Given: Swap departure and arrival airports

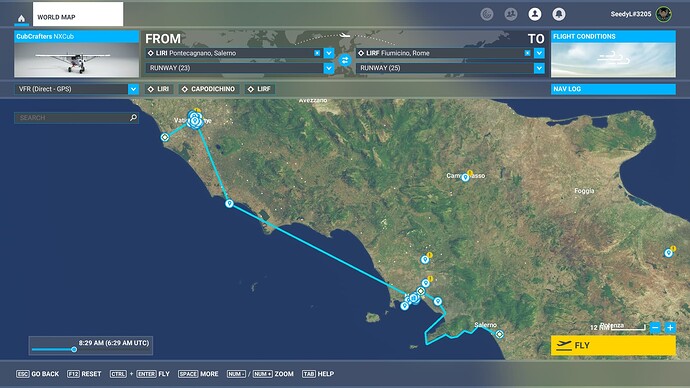Looking at the screenshot, I should [345, 61].
